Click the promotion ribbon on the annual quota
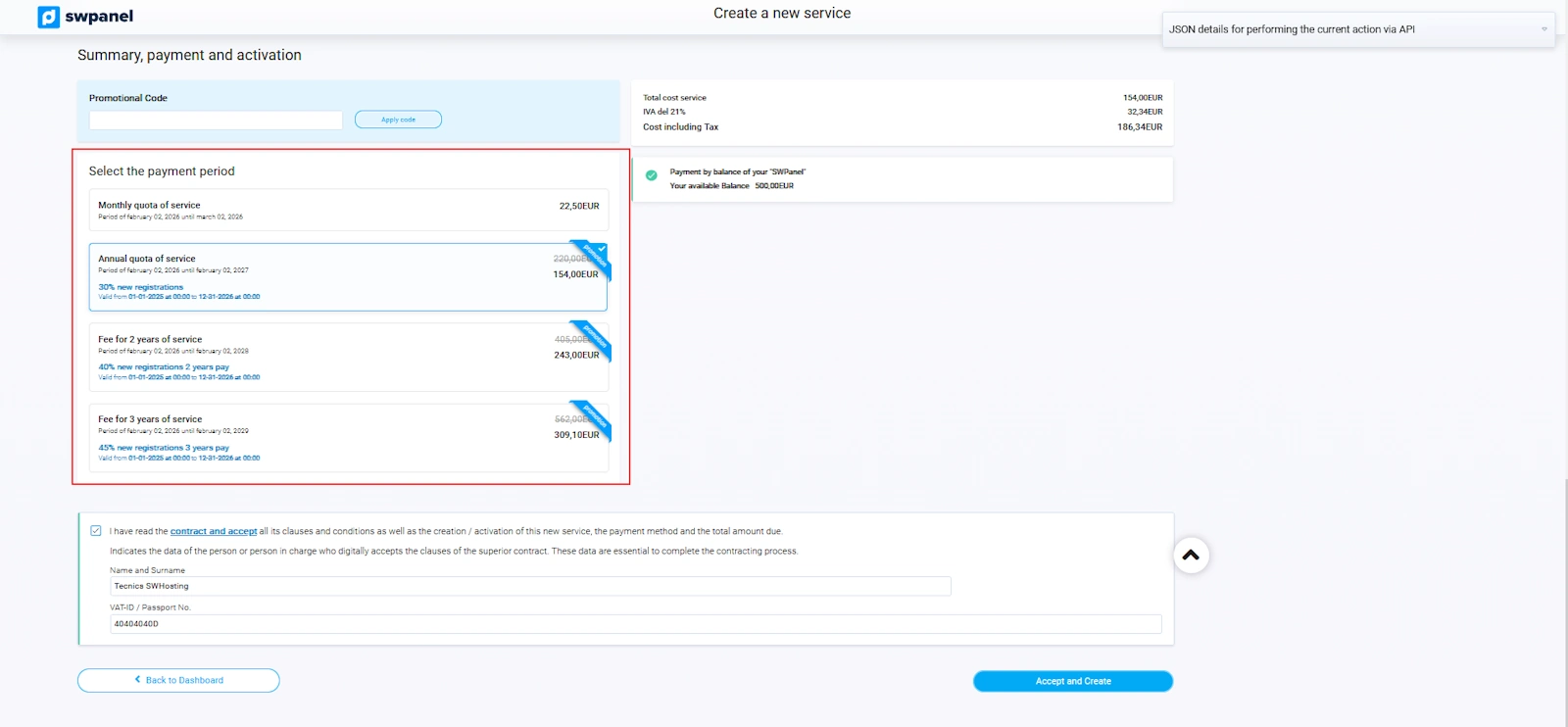 592,257
